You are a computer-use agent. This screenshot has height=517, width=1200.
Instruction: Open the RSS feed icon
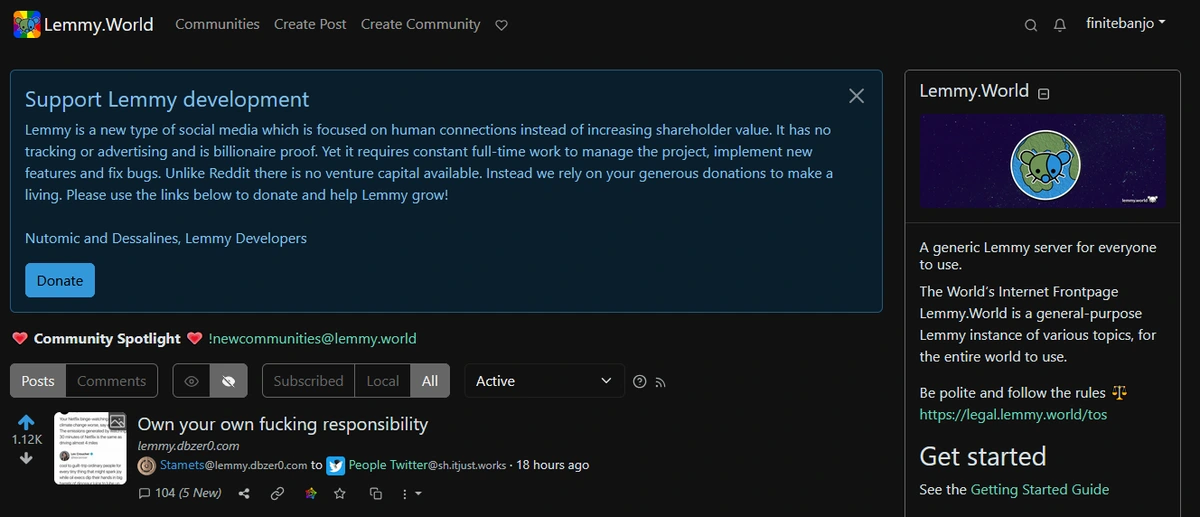pos(660,382)
